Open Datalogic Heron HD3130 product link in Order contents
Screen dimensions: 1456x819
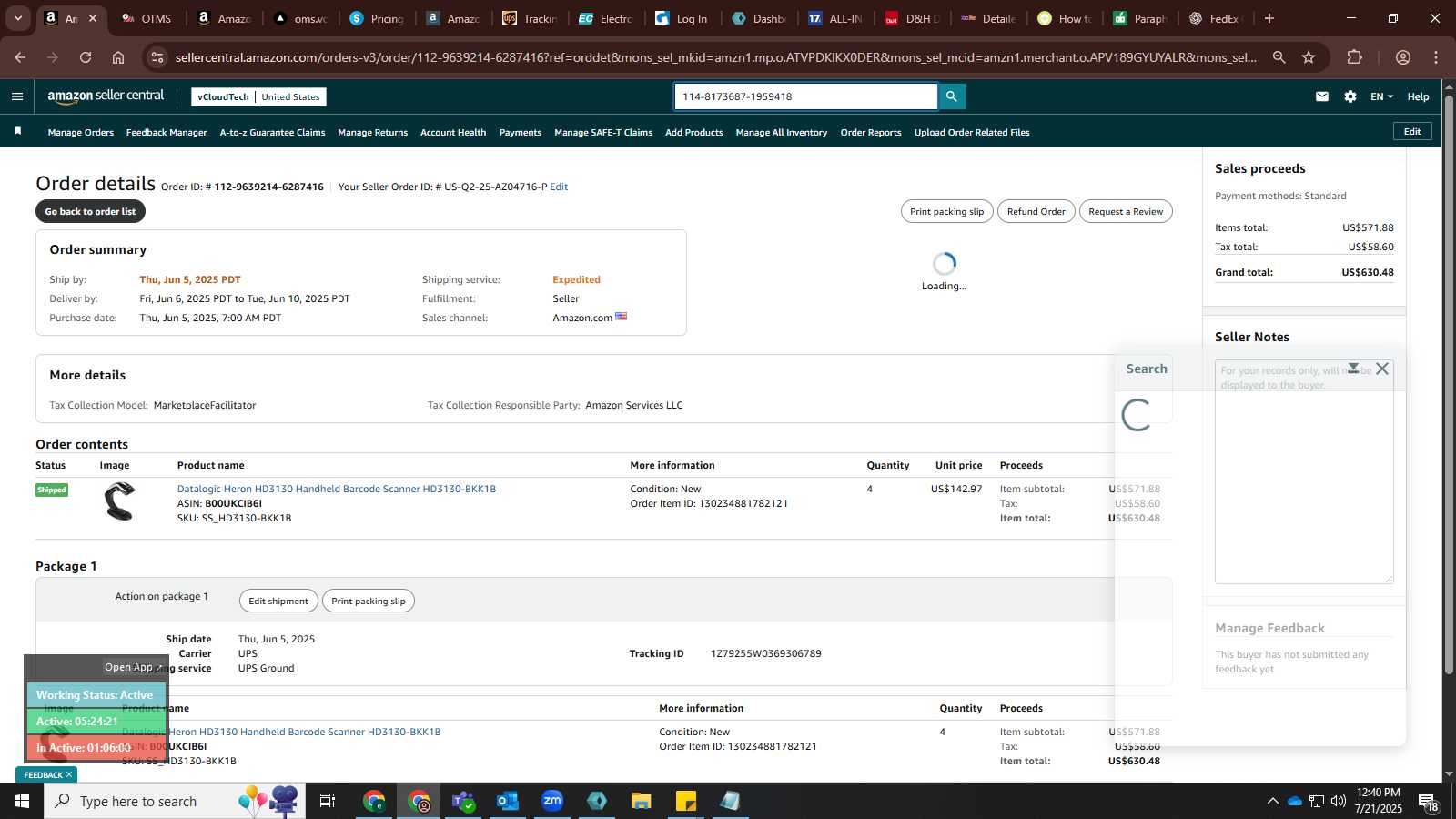click(x=336, y=489)
